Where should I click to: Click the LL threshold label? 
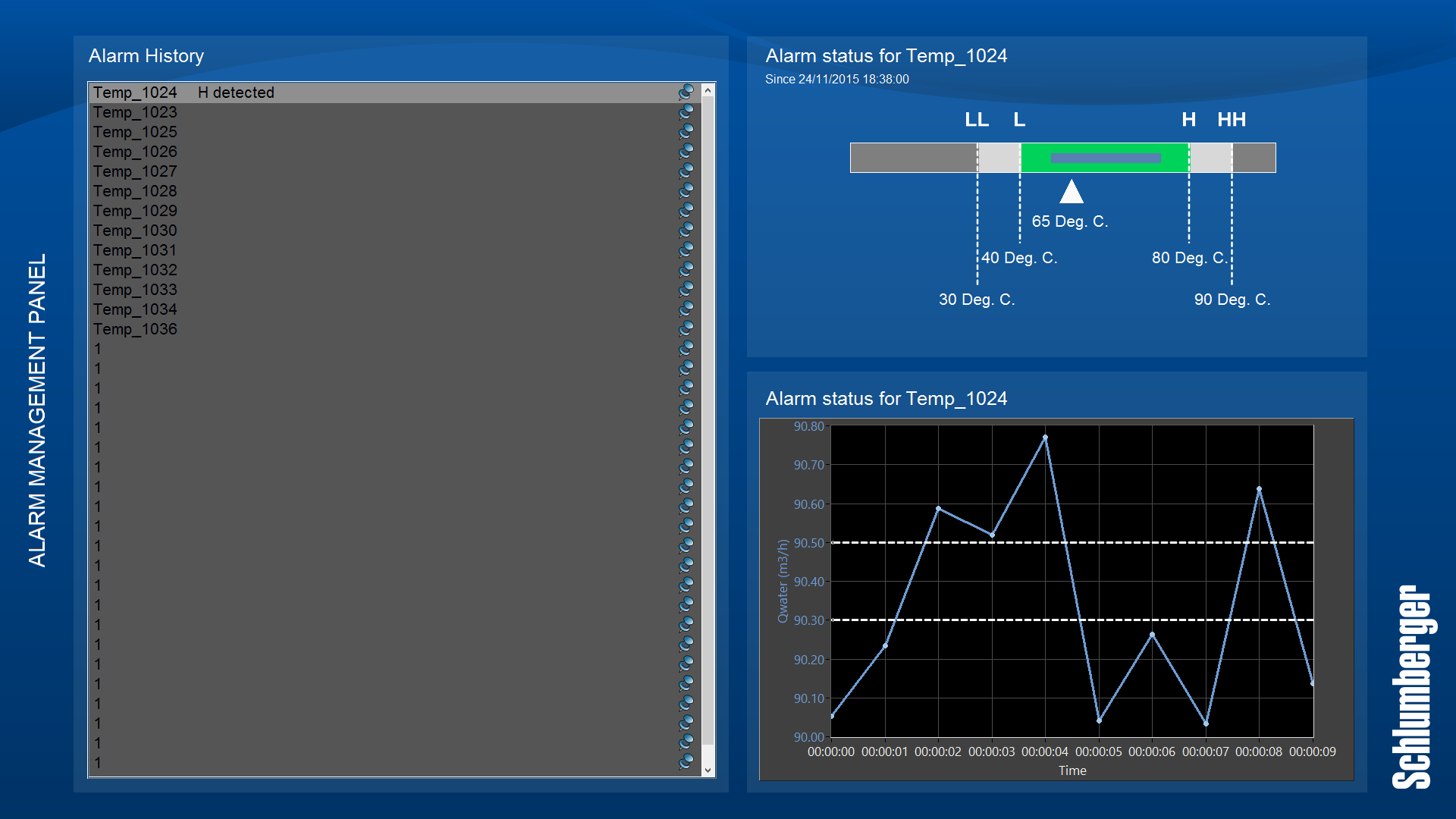tap(977, 120)
